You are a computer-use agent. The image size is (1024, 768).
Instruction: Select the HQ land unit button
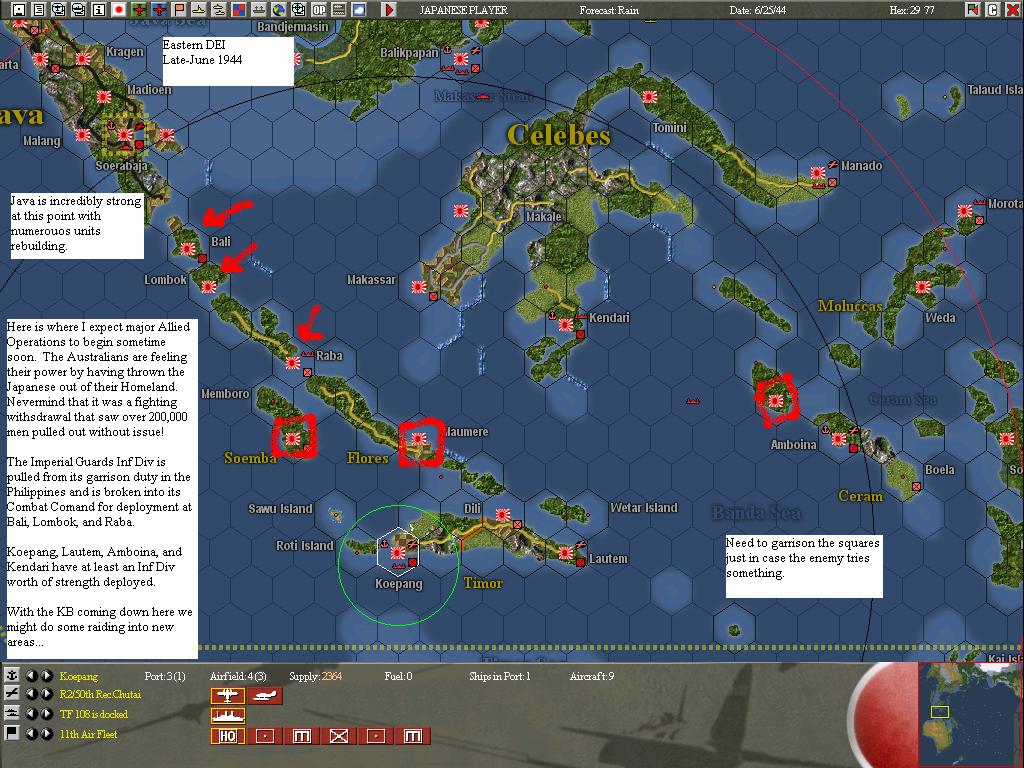(227, 736)
